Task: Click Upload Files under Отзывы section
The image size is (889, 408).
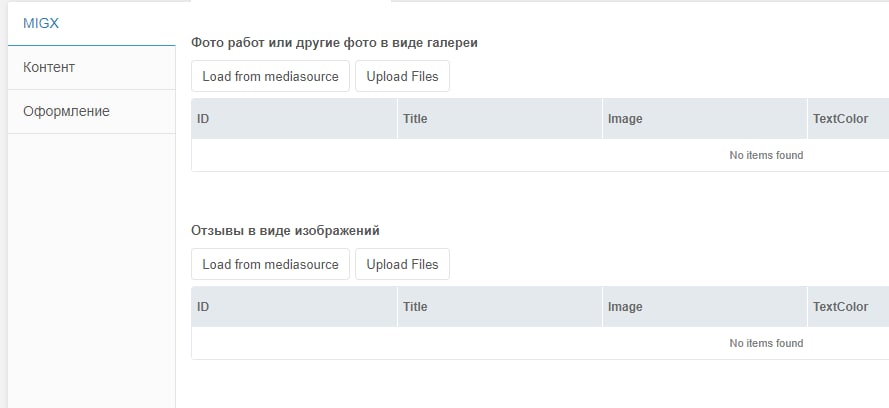Action: tap(403, 264)
